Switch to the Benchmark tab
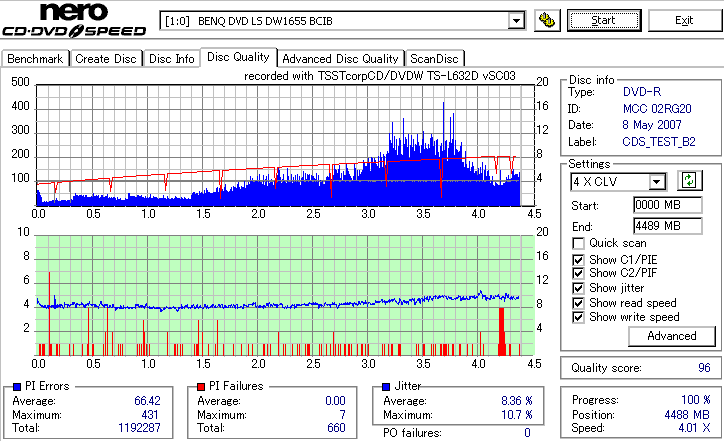Screen dimensions: 724x441 click(x=35, y=59)
